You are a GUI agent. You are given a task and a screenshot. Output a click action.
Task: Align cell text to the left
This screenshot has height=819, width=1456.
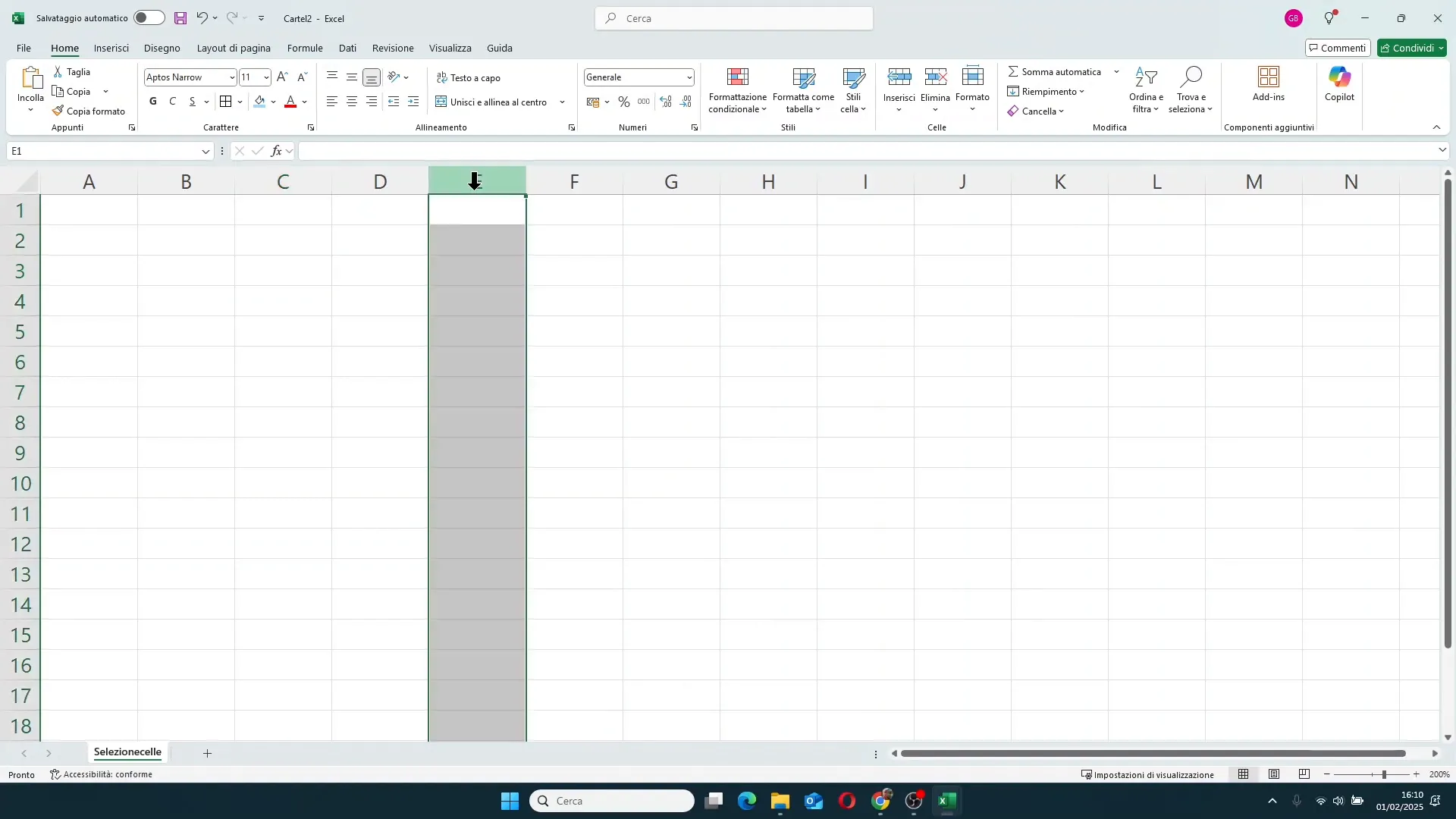(332, 102)
